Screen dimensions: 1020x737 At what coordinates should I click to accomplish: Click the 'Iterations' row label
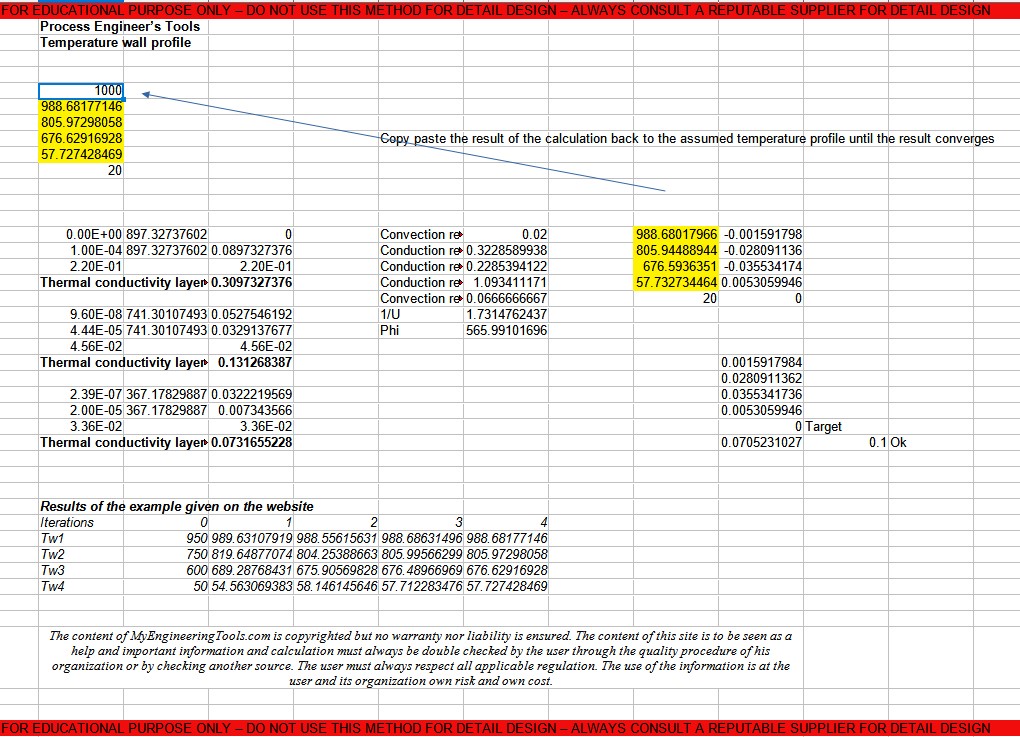click(67, 522)
